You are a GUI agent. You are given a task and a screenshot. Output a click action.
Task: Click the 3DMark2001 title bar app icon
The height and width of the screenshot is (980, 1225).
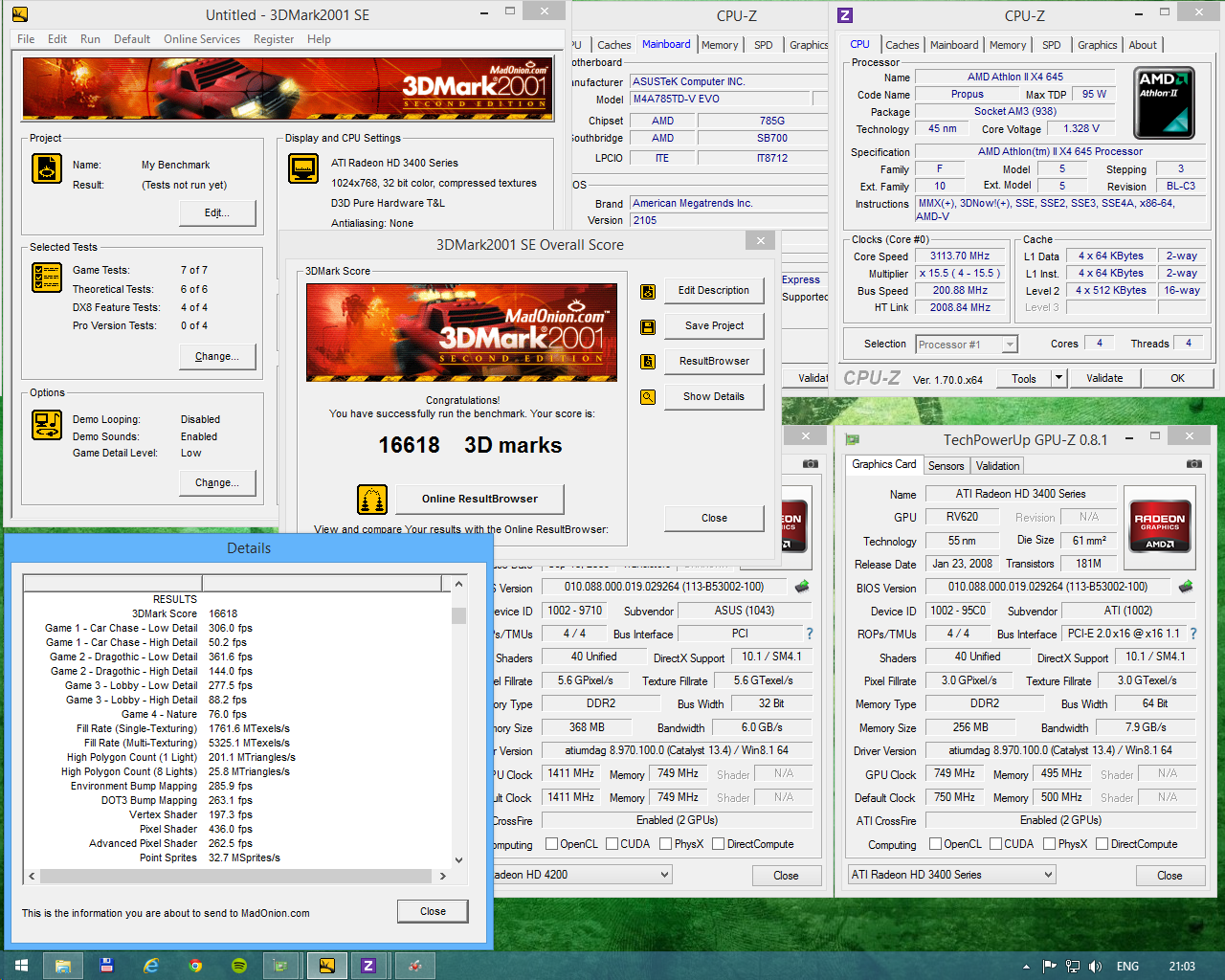[20, 14]
